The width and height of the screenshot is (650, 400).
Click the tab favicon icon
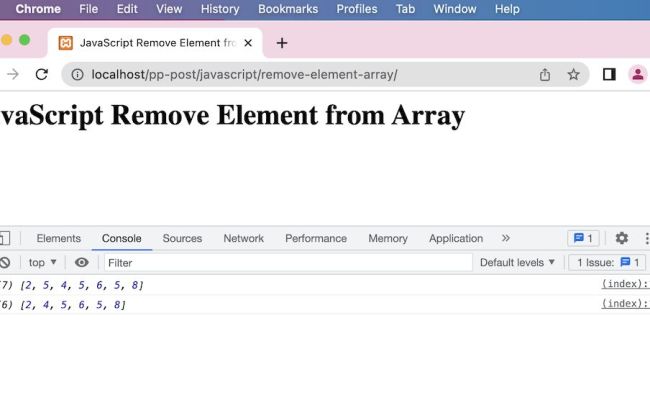point(65,43)
